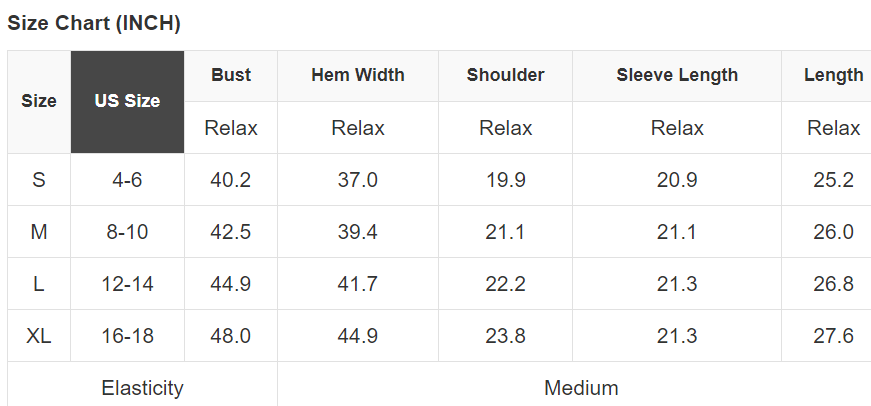Click sleeve length value 20.9
The width and height of the screenshot is (871, 406).
(677, 180)
